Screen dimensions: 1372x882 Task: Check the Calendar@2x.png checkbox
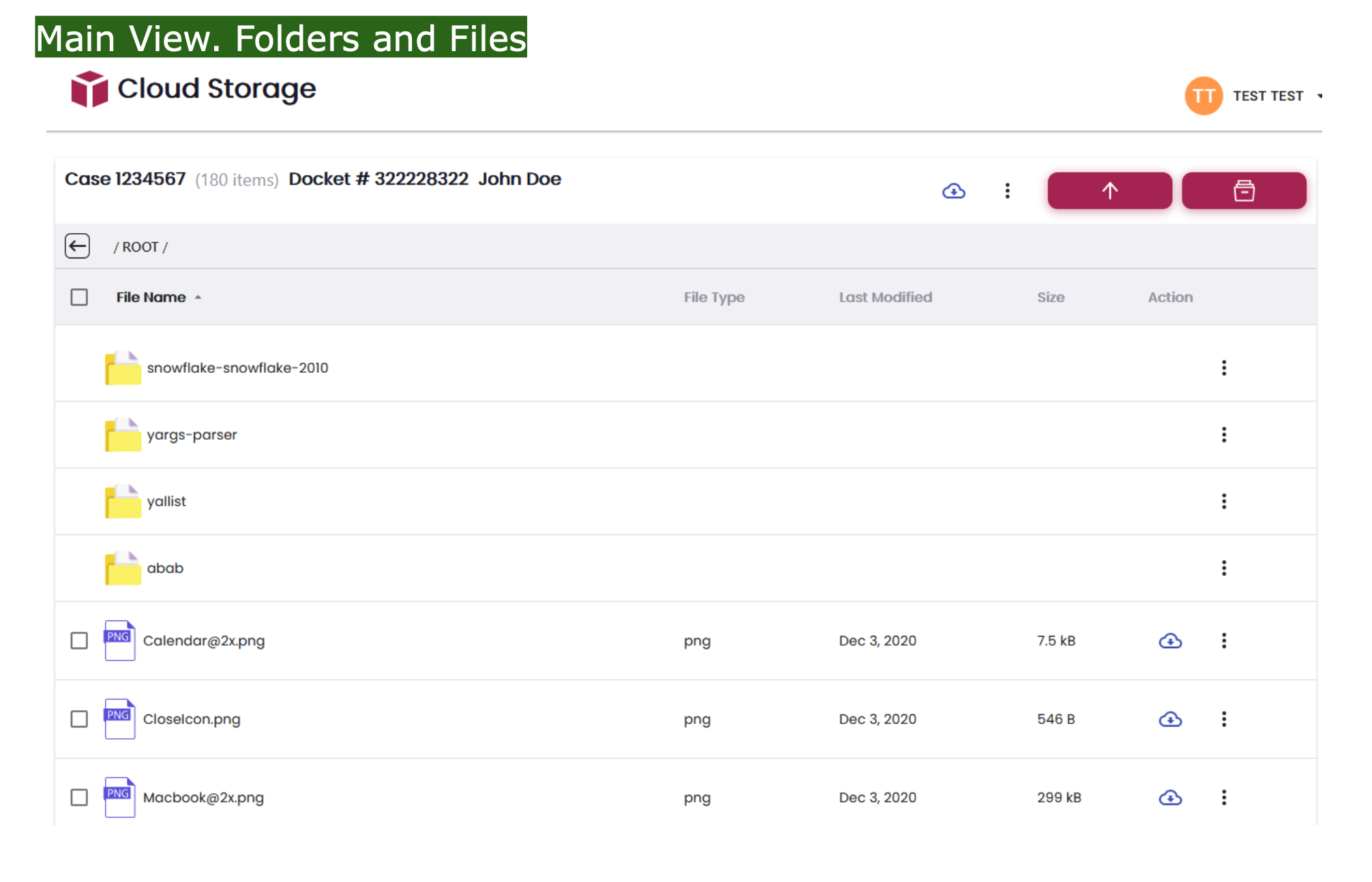pos(79,641)
